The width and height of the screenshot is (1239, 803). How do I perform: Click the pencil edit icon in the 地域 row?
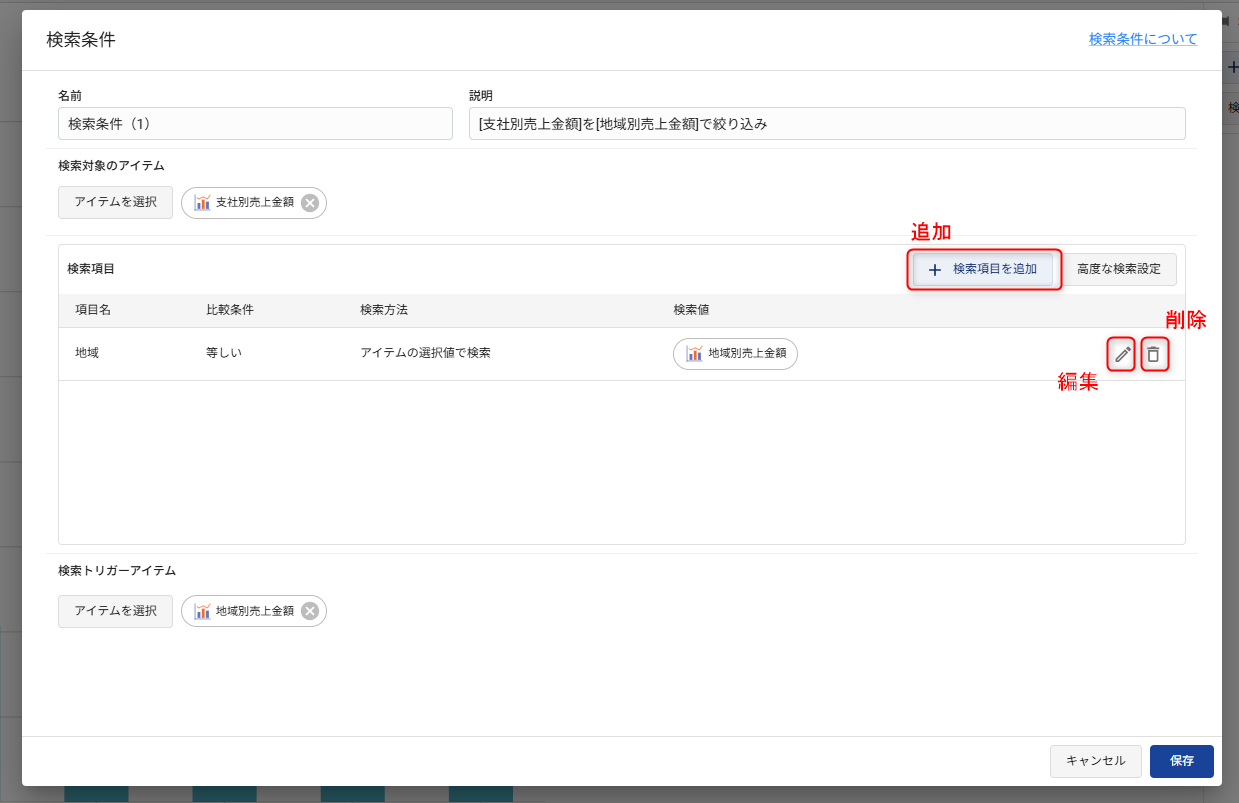1122,354
